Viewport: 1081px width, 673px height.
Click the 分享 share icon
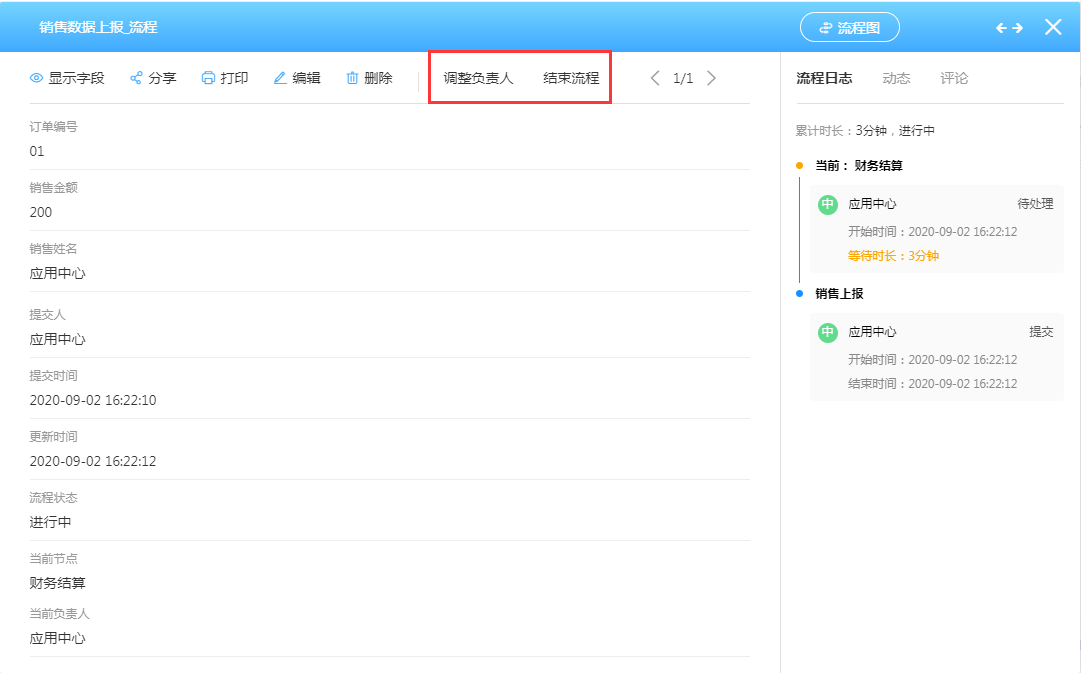(x=136, y=78)
